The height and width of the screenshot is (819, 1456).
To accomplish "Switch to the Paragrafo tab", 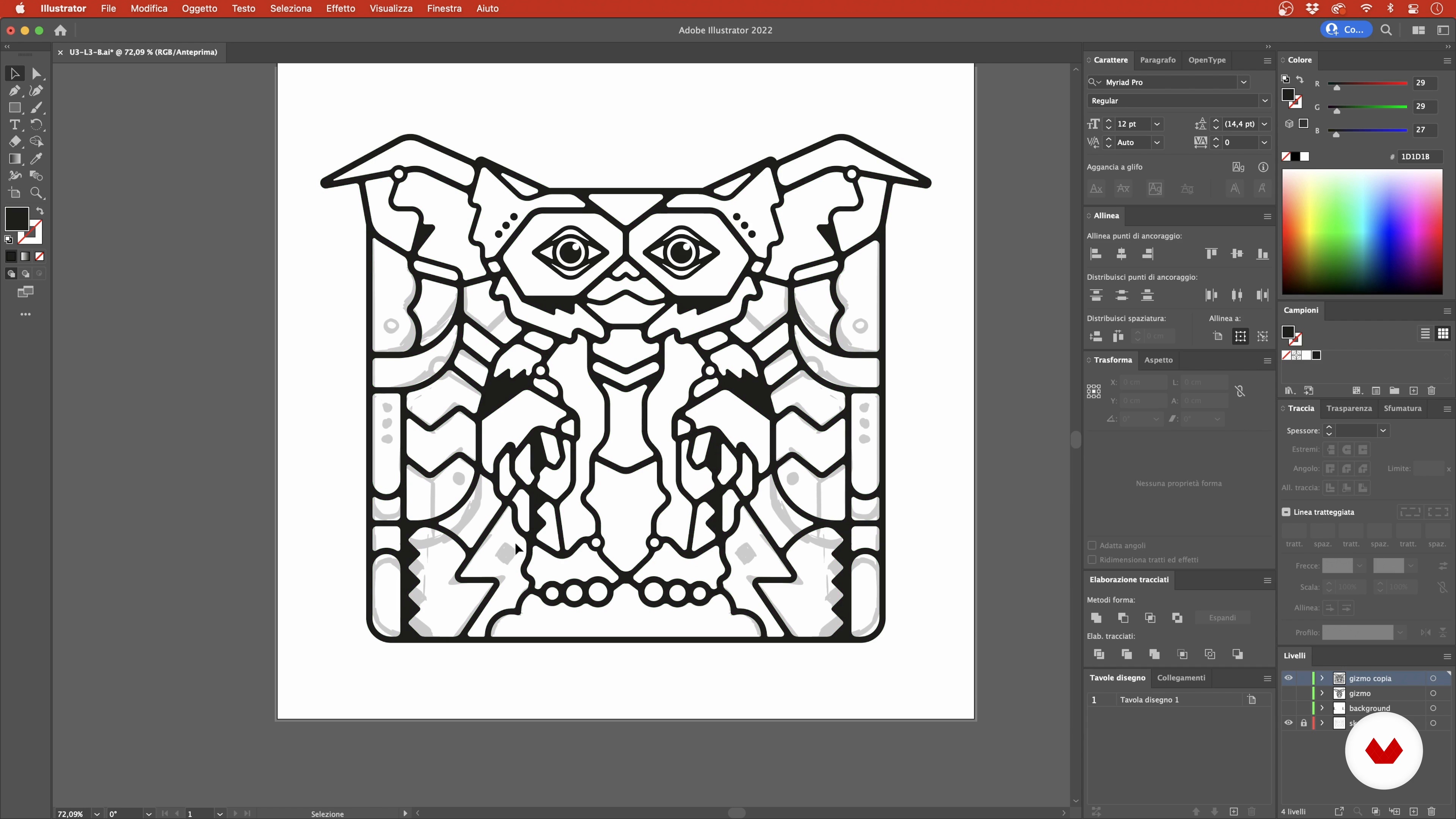I will coord(1158,60).
